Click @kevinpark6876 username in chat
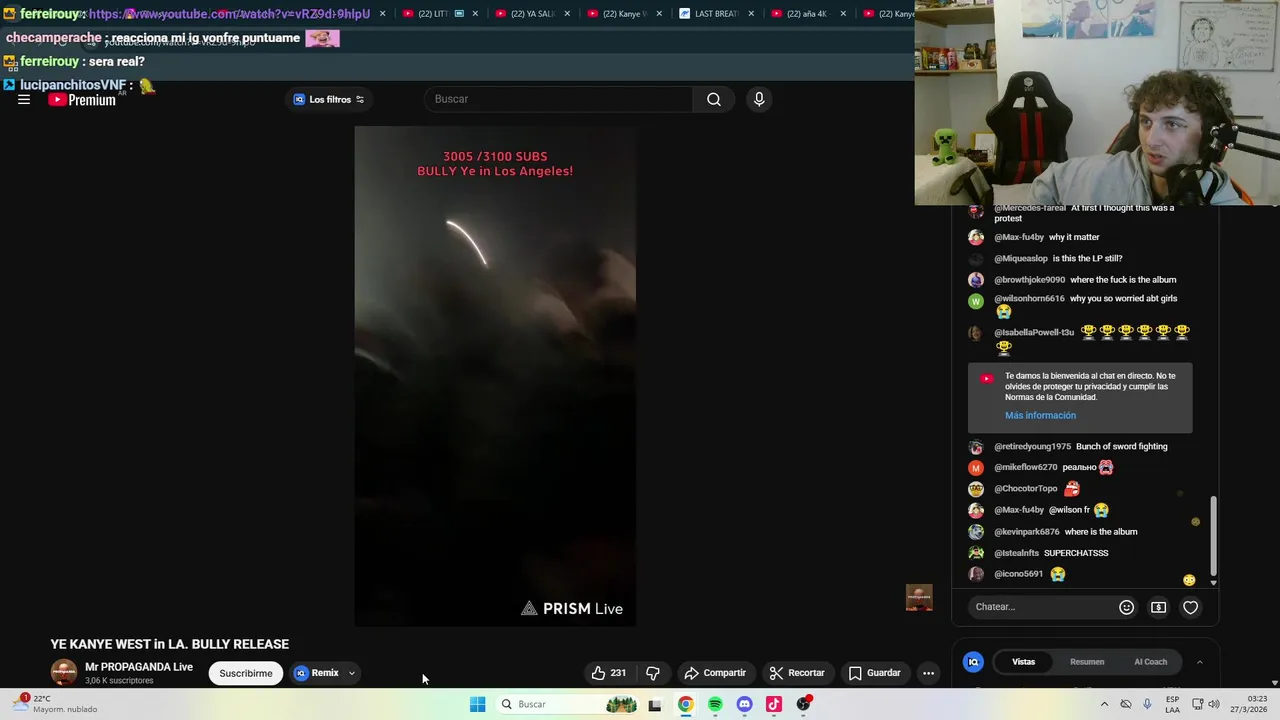Screen dimensions: 1280x720 coord(1026,532)
